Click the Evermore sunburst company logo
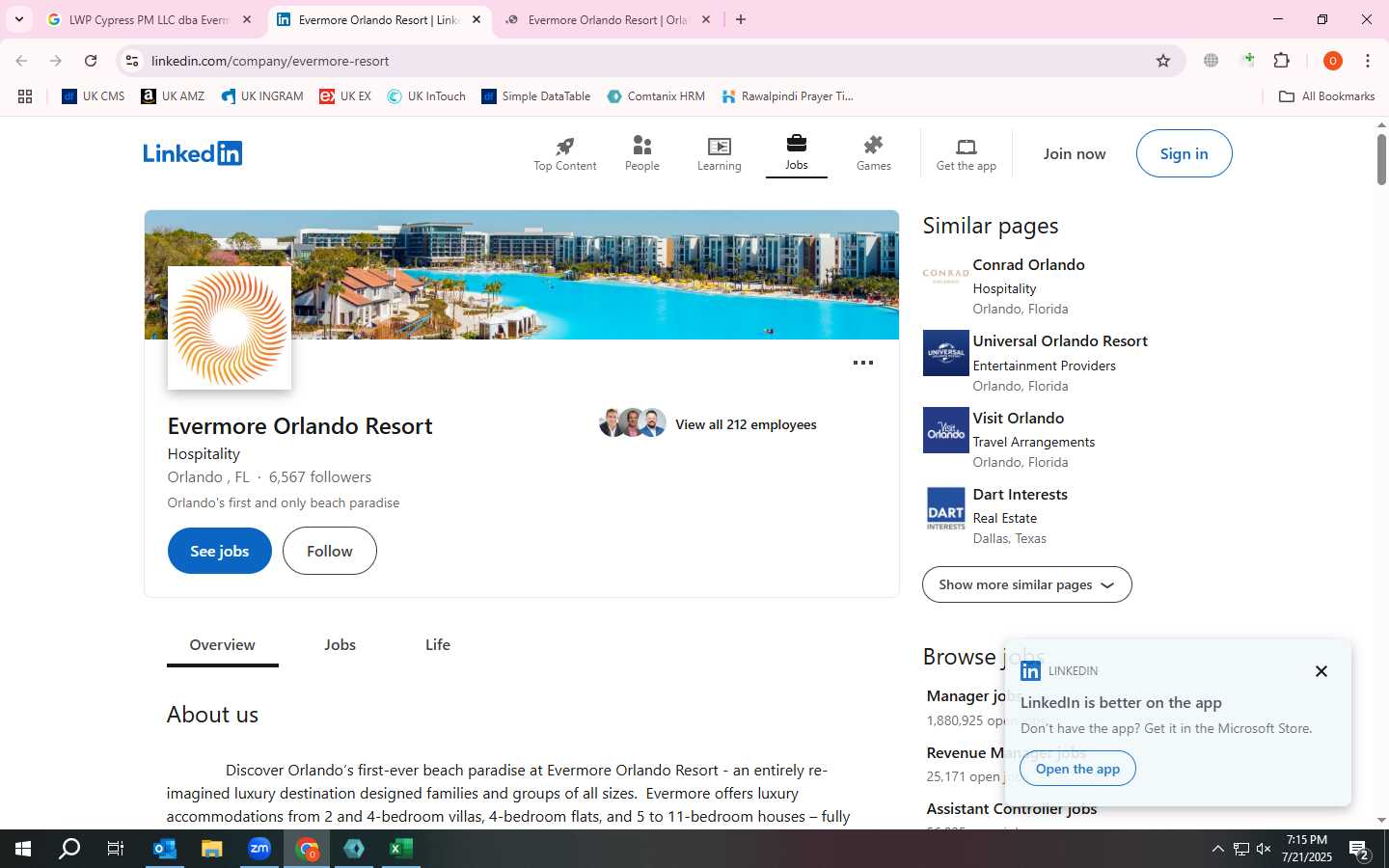This screenshot has width=1389, height=868. [230, 328]
